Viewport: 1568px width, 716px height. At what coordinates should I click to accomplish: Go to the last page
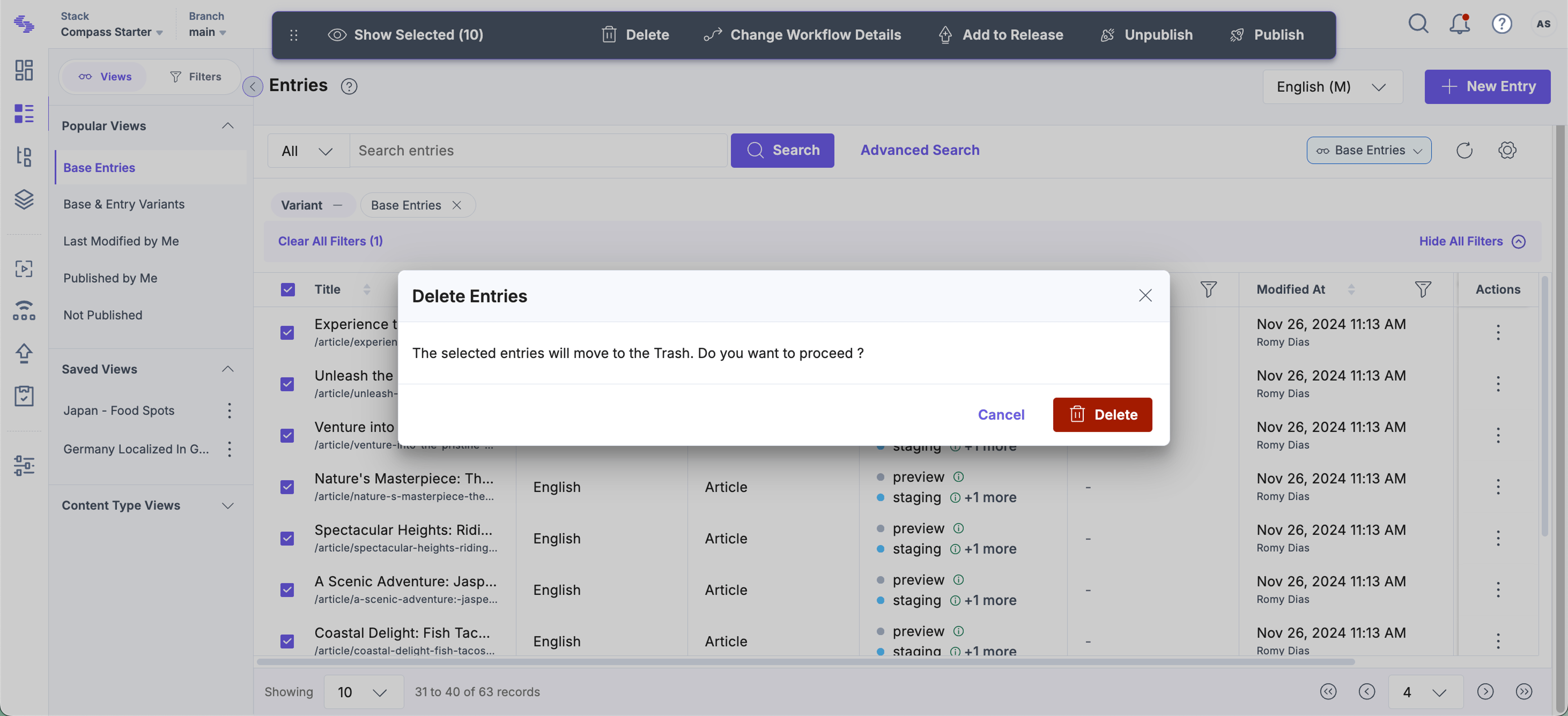click(x=1523, y=692)
